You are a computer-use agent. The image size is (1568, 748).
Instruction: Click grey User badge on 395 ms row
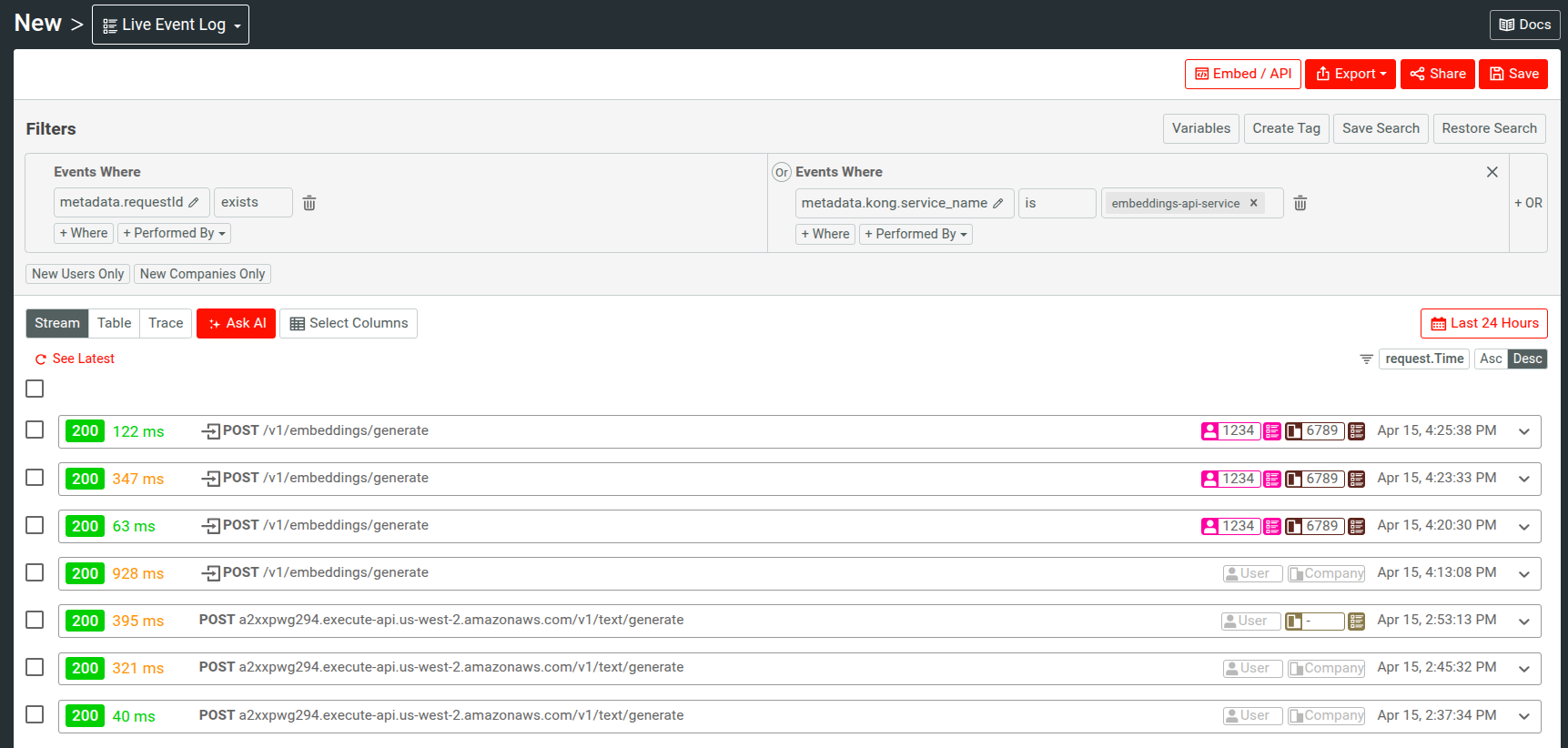pyautogui.click(x=1250, y=622)
